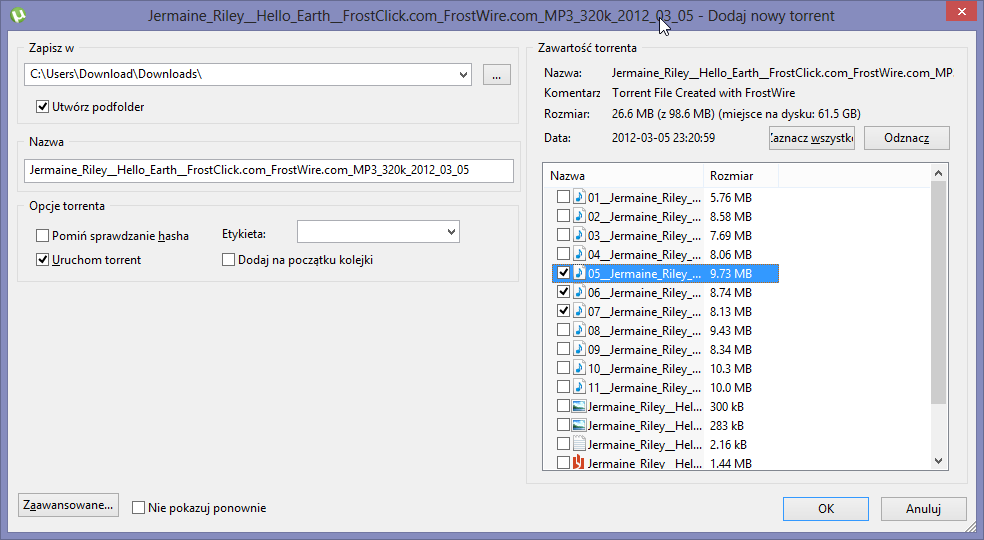Click the Odznacz button
This screenshot has height=540, width=984.
point(907,138)
